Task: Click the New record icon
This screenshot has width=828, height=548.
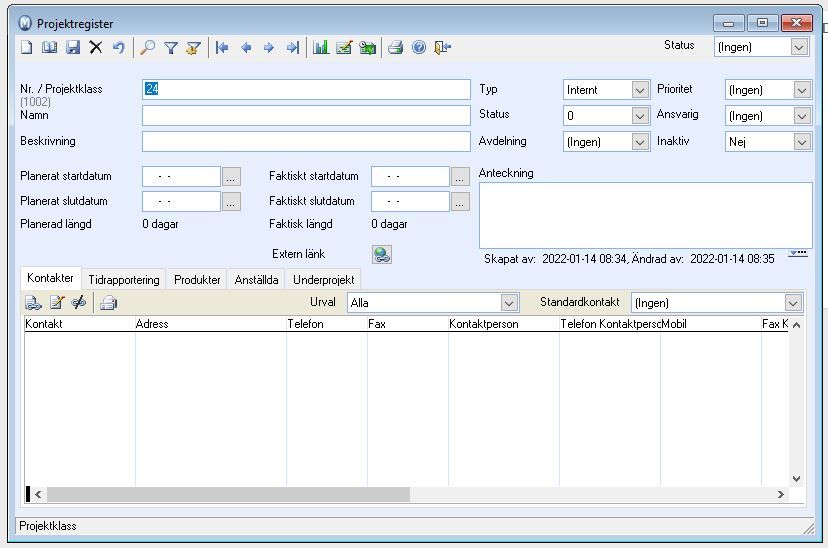Action: (26, 48)
